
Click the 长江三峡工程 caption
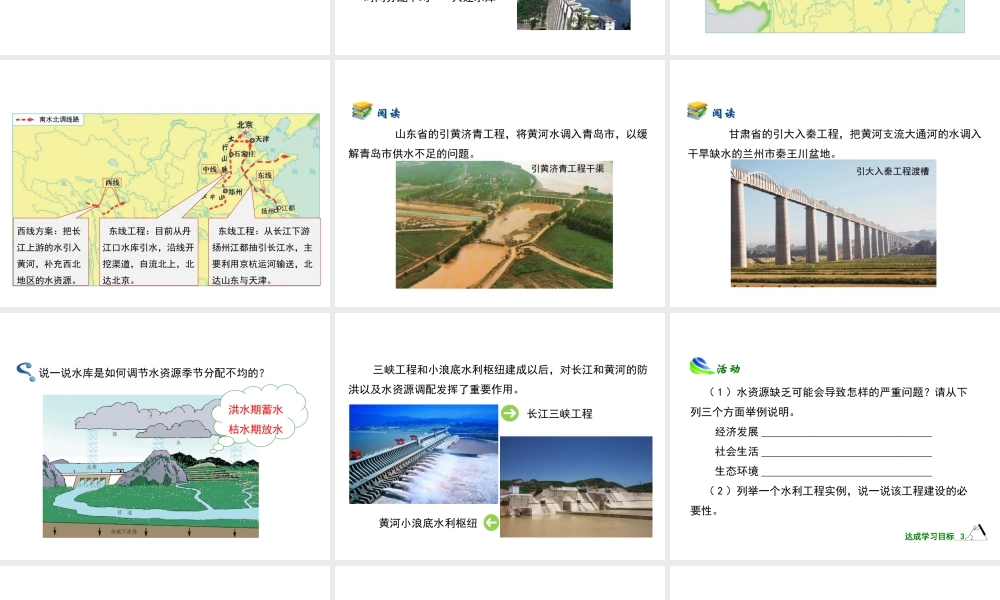(x=559, y=414)
